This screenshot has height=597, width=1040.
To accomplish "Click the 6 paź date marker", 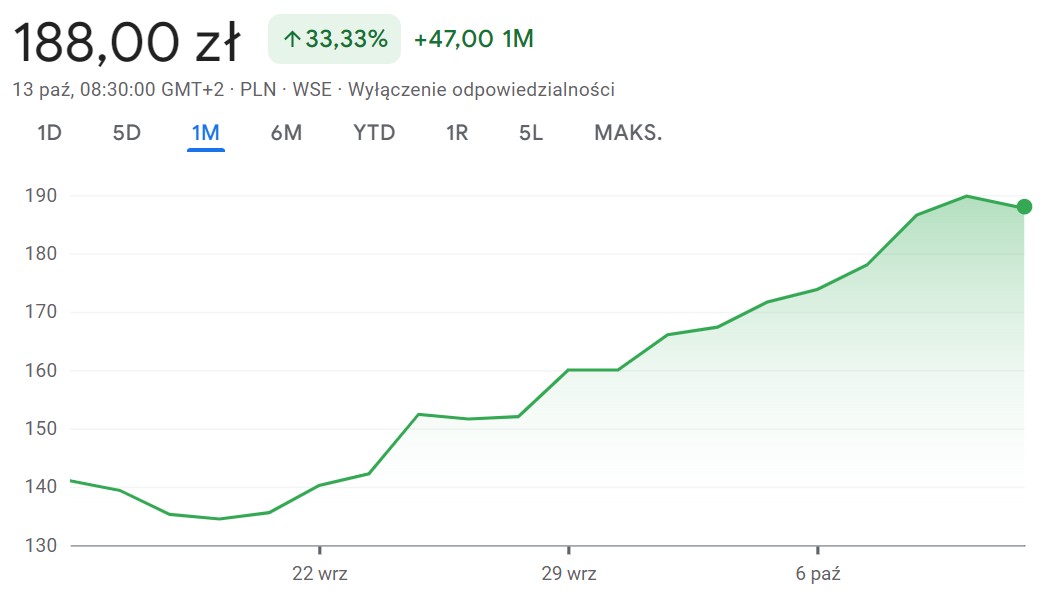I will coord(817,575).
